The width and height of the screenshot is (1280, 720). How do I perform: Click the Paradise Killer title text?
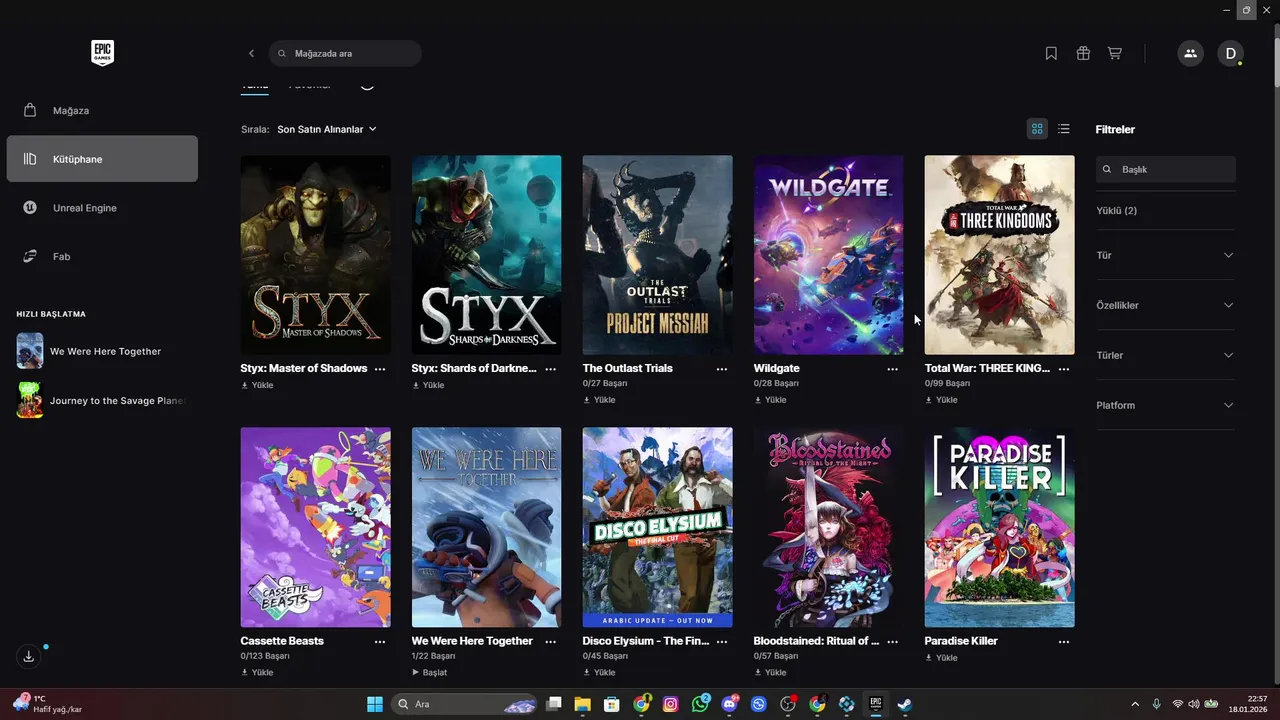click(961, 641)
